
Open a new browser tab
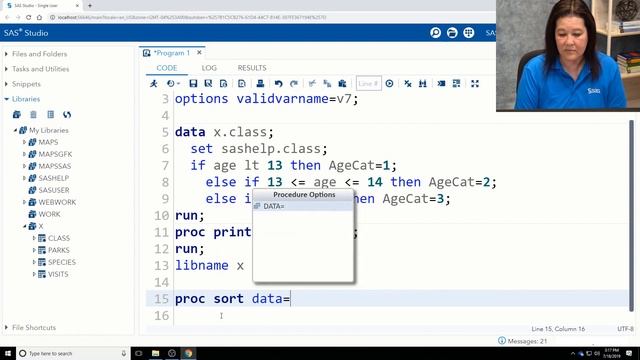90,6
